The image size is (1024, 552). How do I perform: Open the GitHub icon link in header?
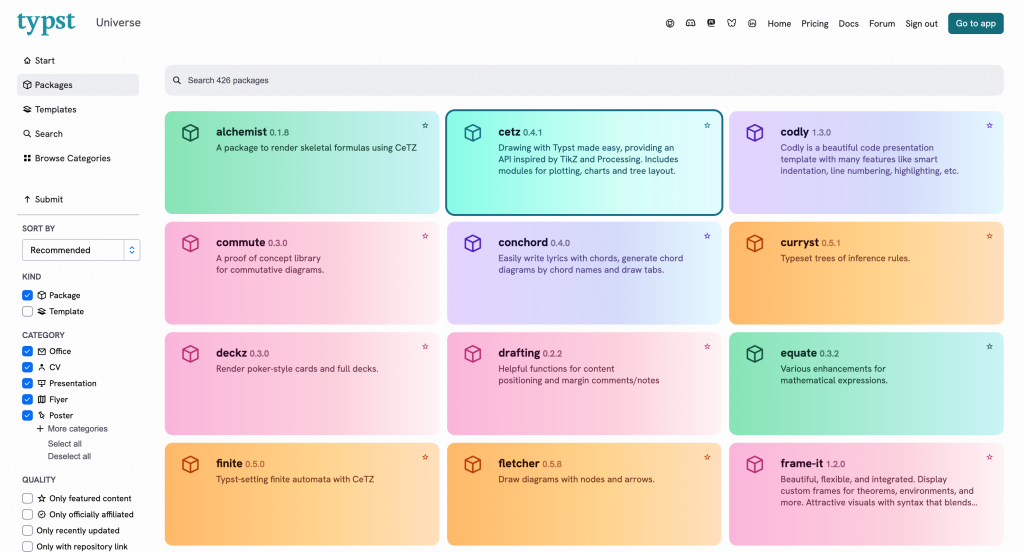[669, 24]
